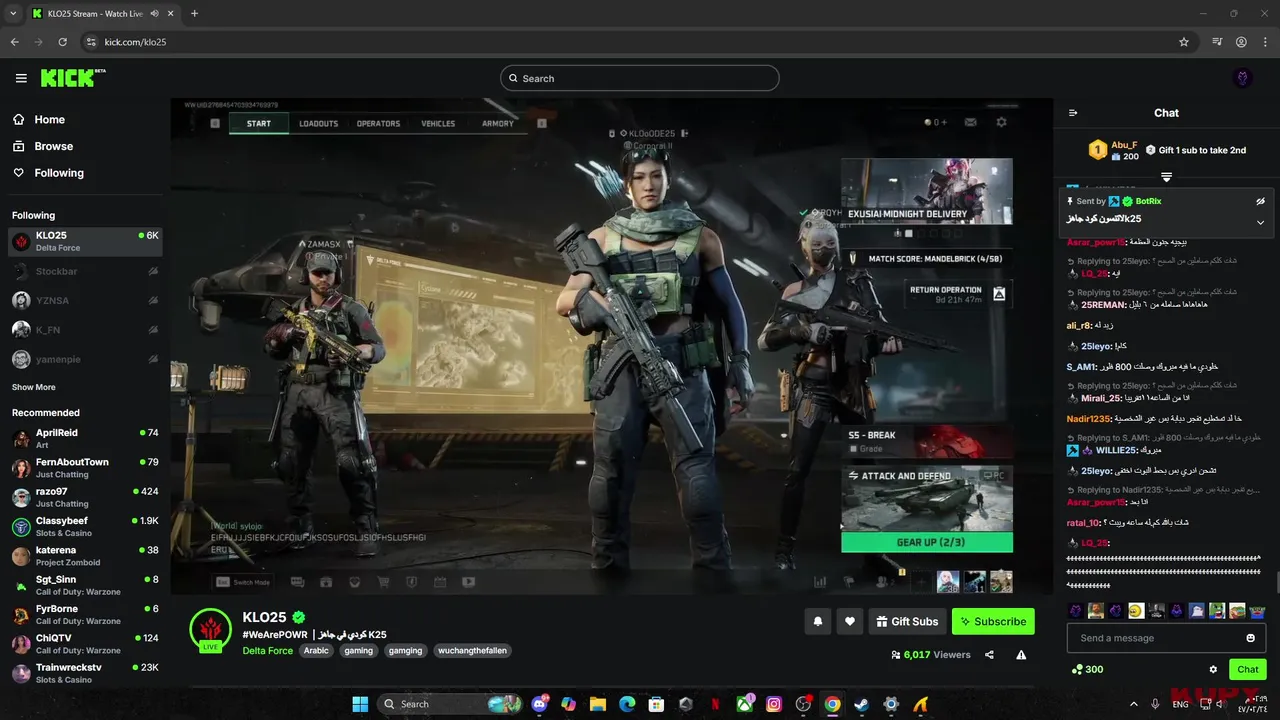The image size is (1280, 720).
Task: Collapse the chat panel with arrow icon
Action: point(1073,113)
